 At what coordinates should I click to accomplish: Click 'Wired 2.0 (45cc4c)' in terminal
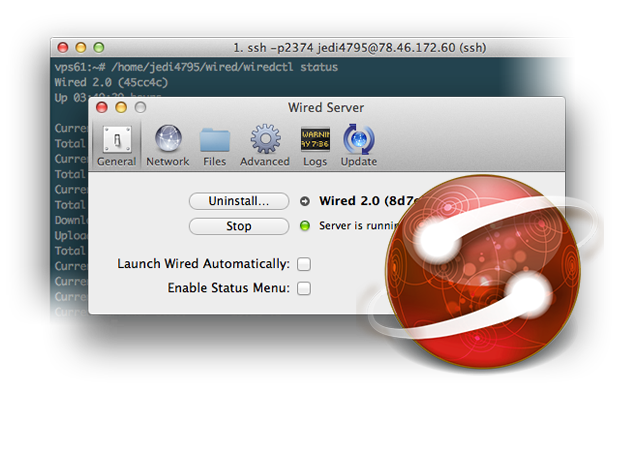tap(111, 82)
